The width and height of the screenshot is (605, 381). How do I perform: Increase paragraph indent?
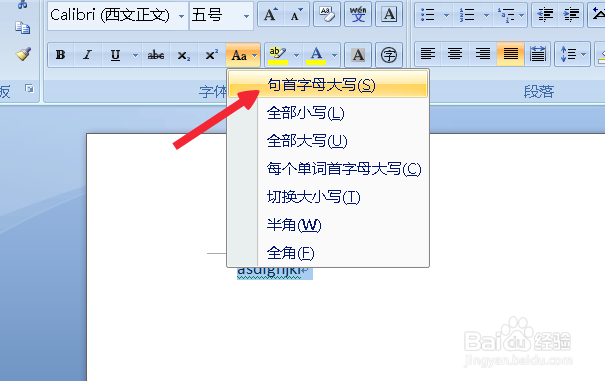click(570, 15)
